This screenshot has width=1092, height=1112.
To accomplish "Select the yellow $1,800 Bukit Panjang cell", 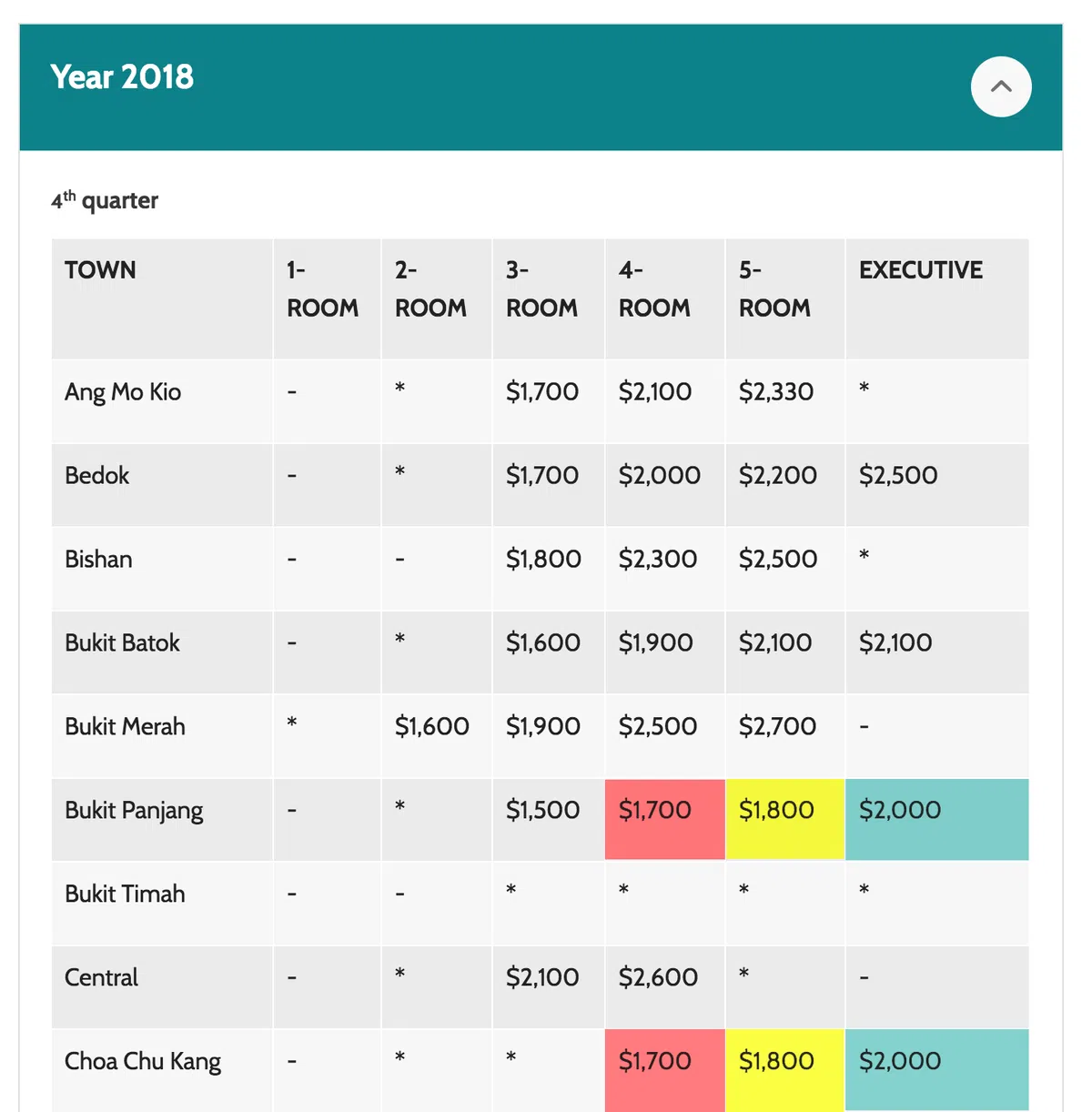I will 776,810.
